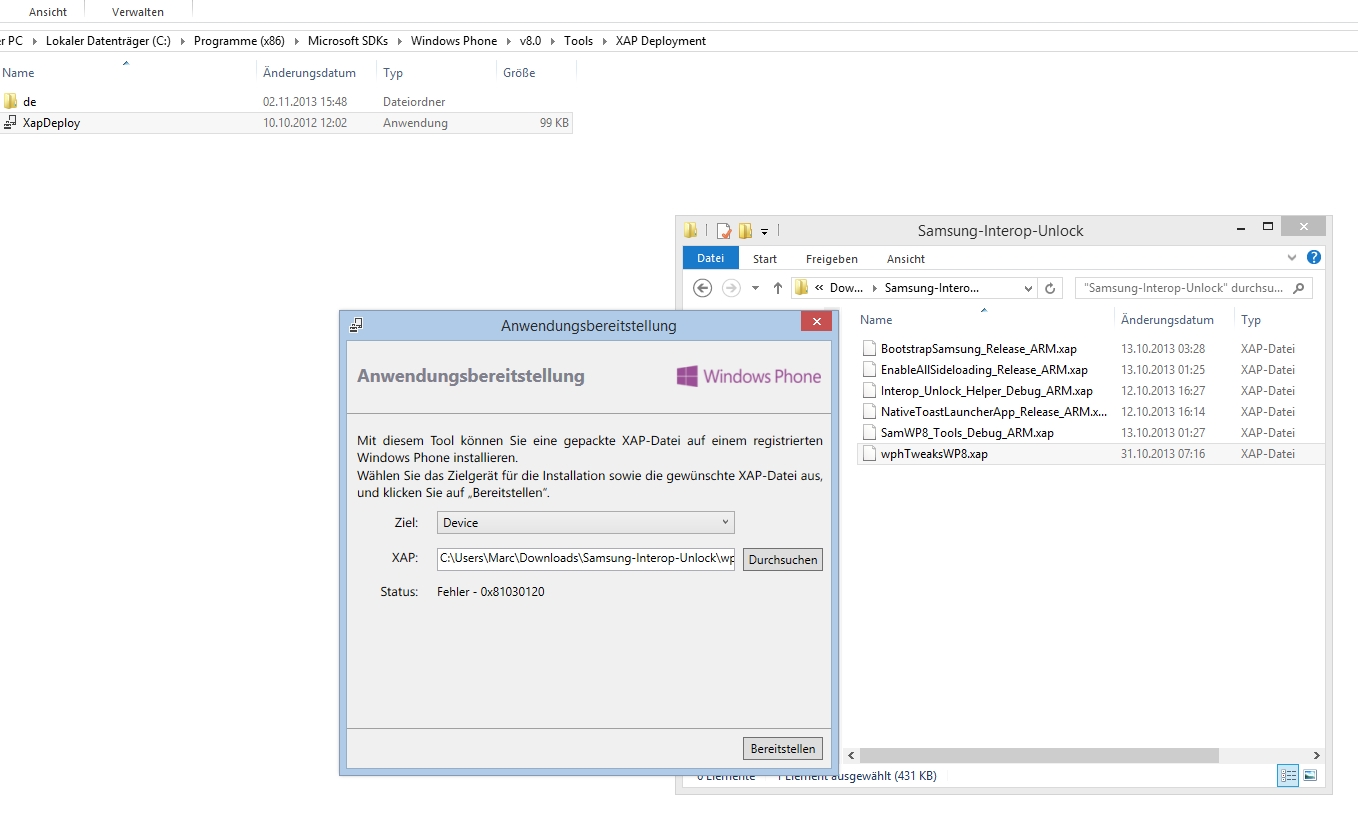Screen dimensions: 1358x816
Task: Click 'Tools' in the breadcrumb path
Action: (578, 41)
